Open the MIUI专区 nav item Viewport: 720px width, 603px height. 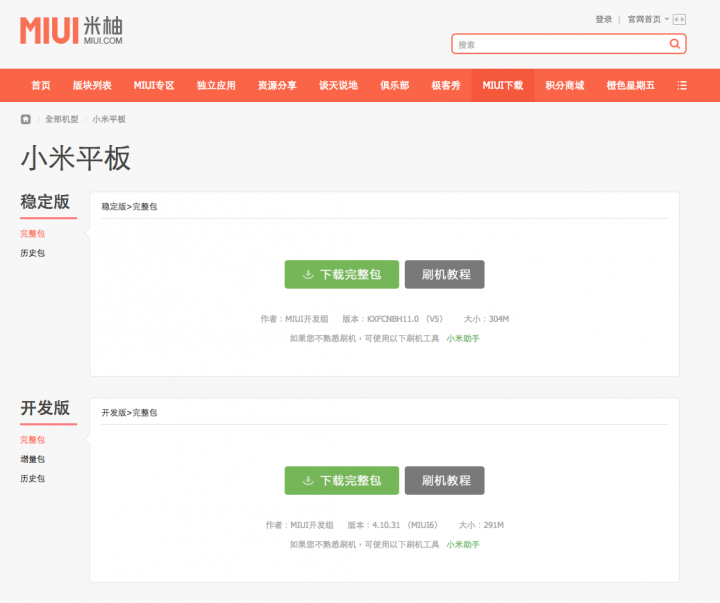(154, 85)
